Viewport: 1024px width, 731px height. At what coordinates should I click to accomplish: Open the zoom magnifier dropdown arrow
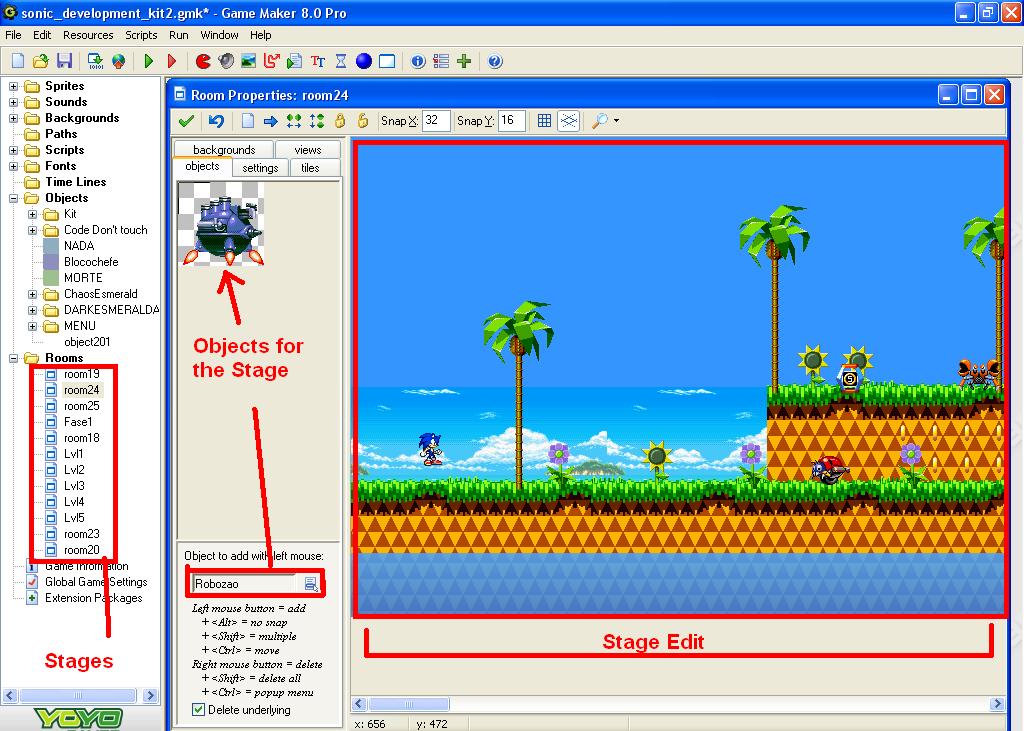[616, 121]
